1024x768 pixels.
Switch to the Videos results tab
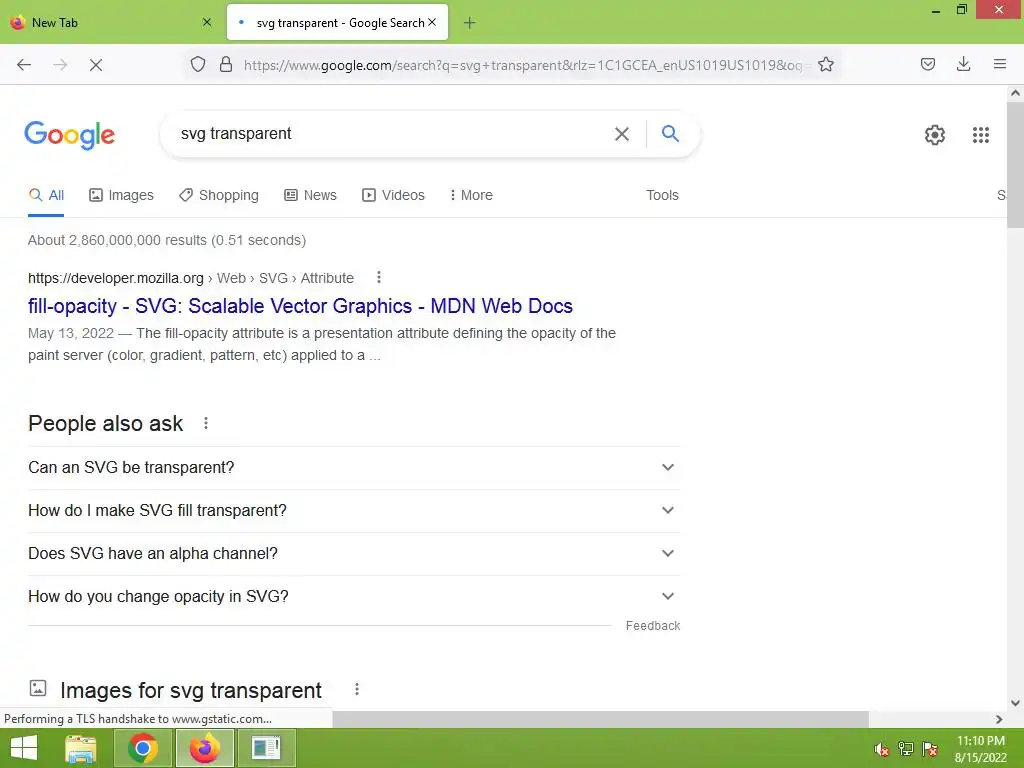[x=393, y=195]
